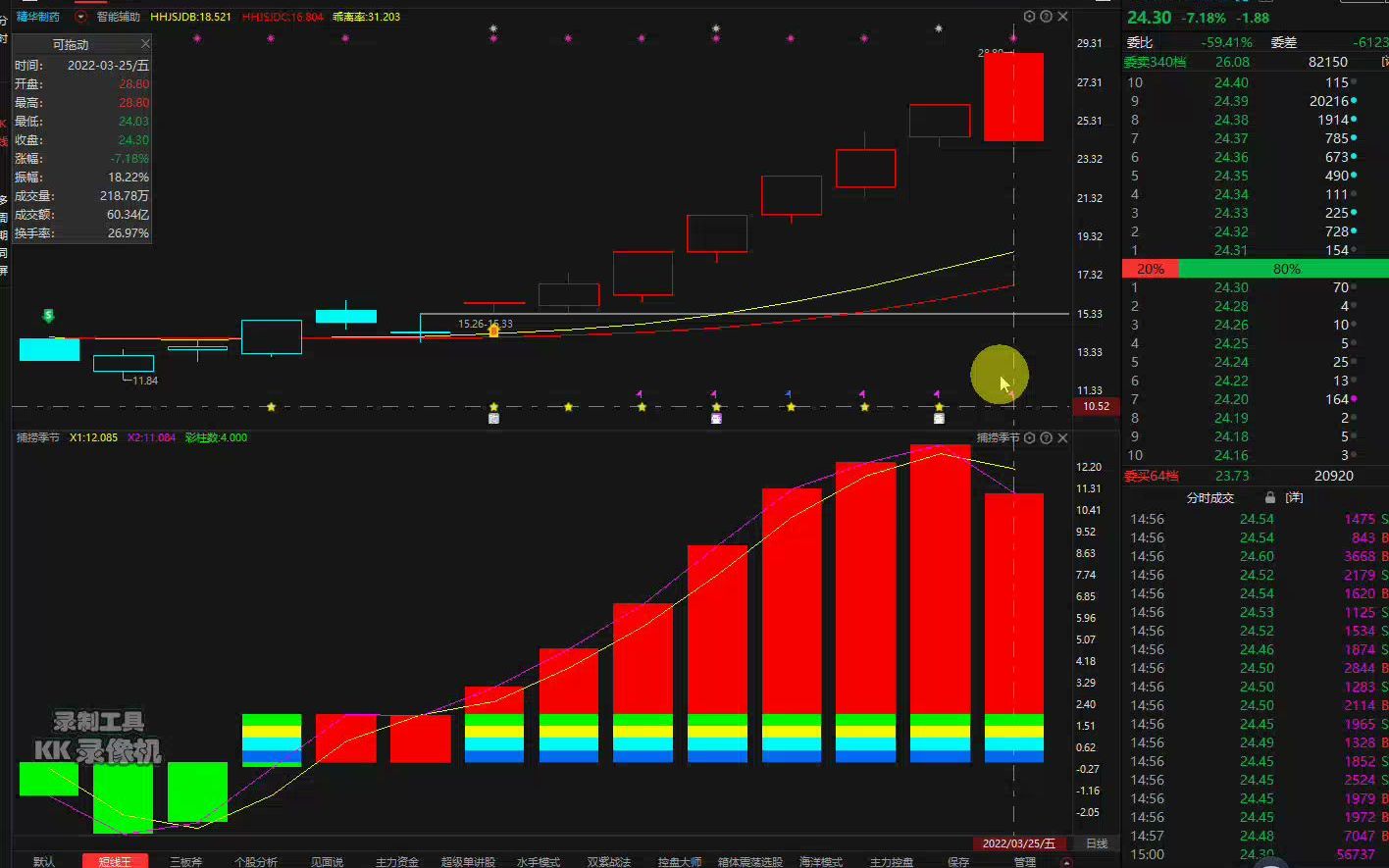1389x868 pixels.
Task: Click the 委买64档 label
Action: (x=1152, y=476)
